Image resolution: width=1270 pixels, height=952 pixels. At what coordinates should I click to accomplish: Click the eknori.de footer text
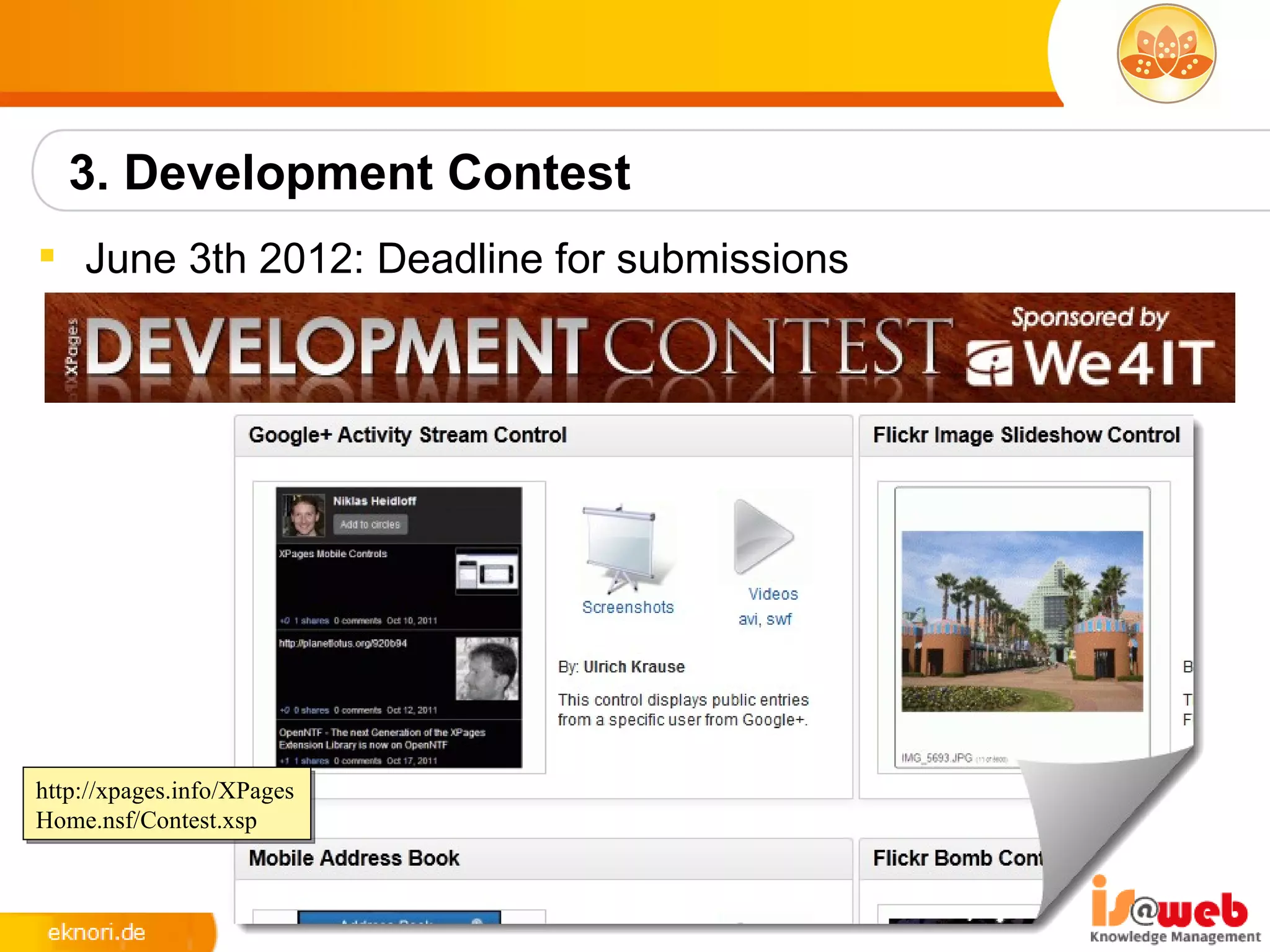pyautogui.click(x=97, y=932)
